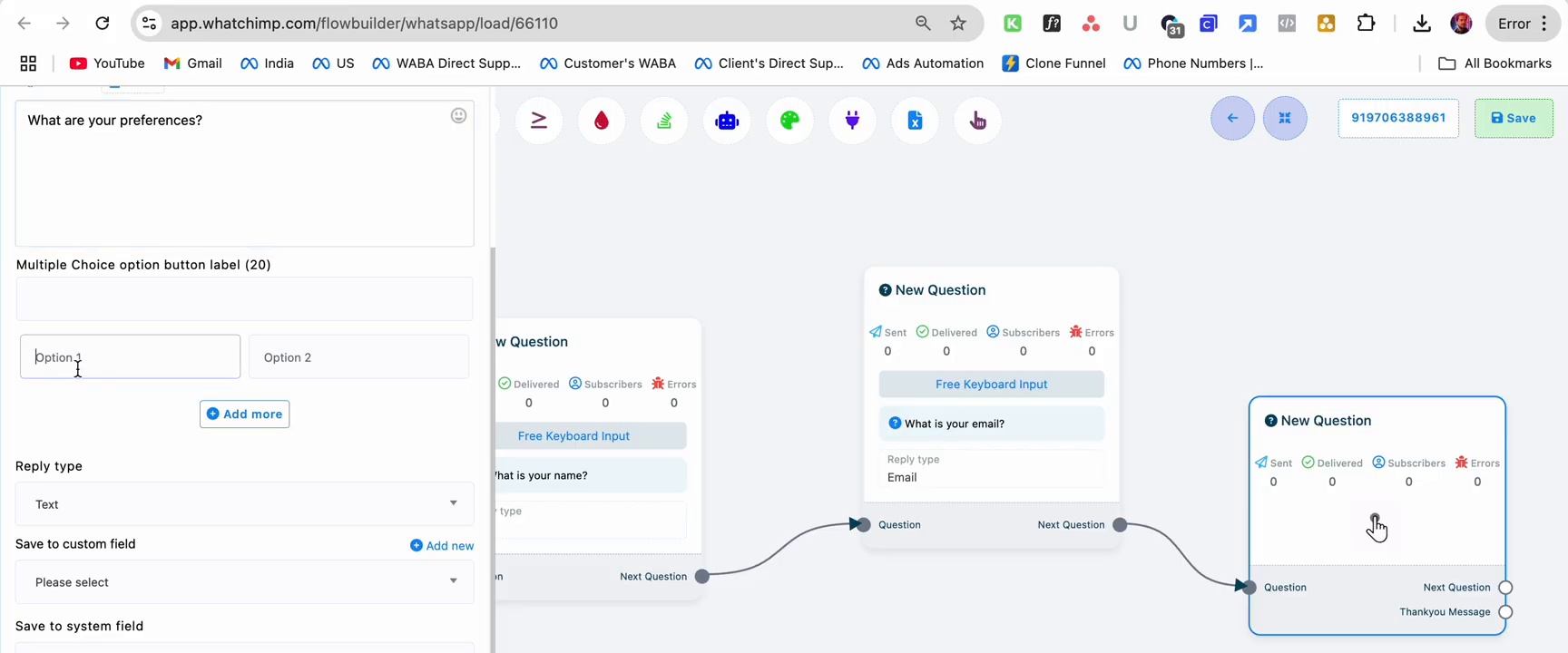Open the Save to custom field dropdown
The image size is (1568, 653).
[244, 581]
